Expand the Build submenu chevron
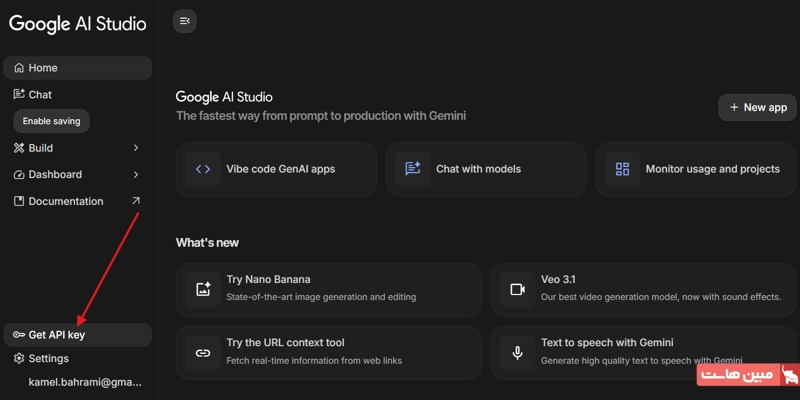This screenshot has width=800, height=400. 136,148
